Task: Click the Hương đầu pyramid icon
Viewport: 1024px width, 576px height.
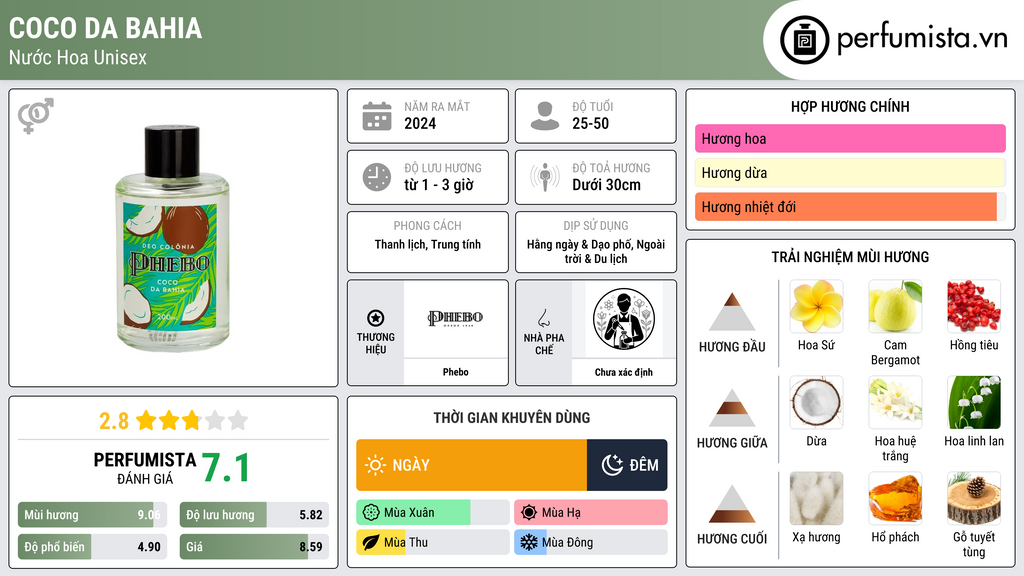Action: pos(732,312)
